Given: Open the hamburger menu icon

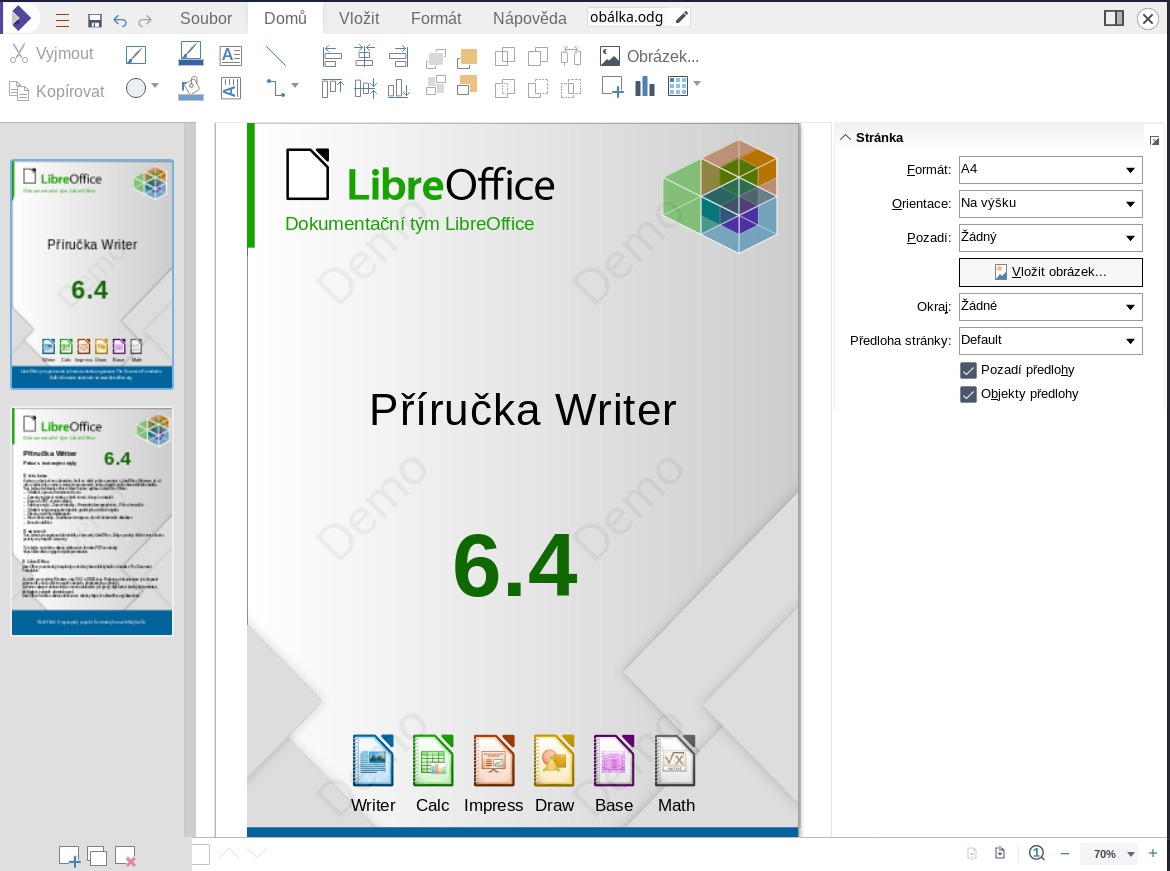Looking at the screenshot, I should 63,20.
